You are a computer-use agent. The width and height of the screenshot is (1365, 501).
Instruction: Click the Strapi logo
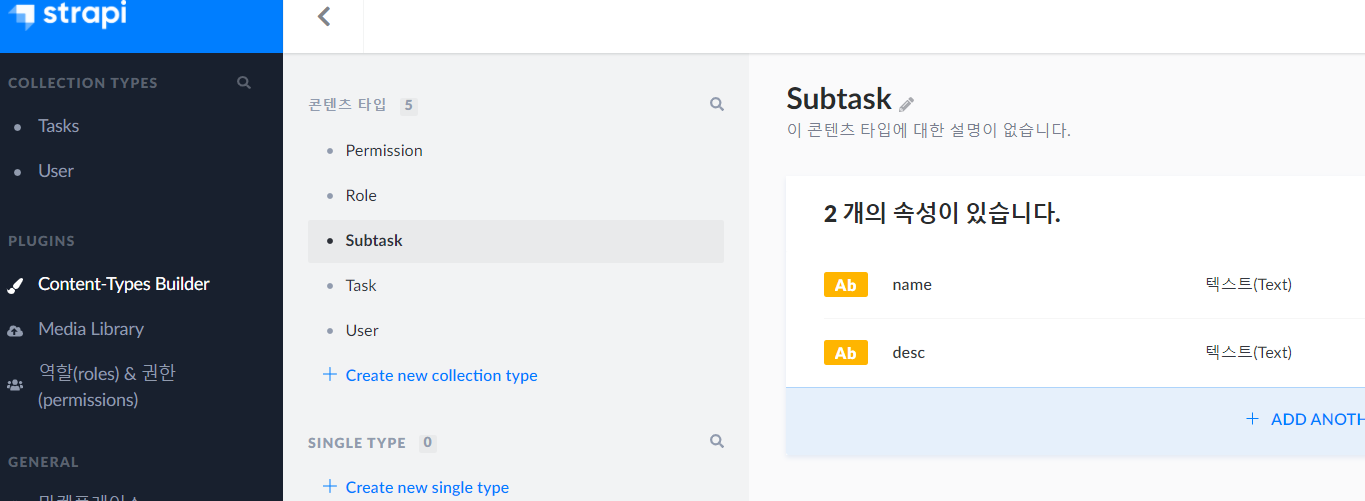click(68, 15)
